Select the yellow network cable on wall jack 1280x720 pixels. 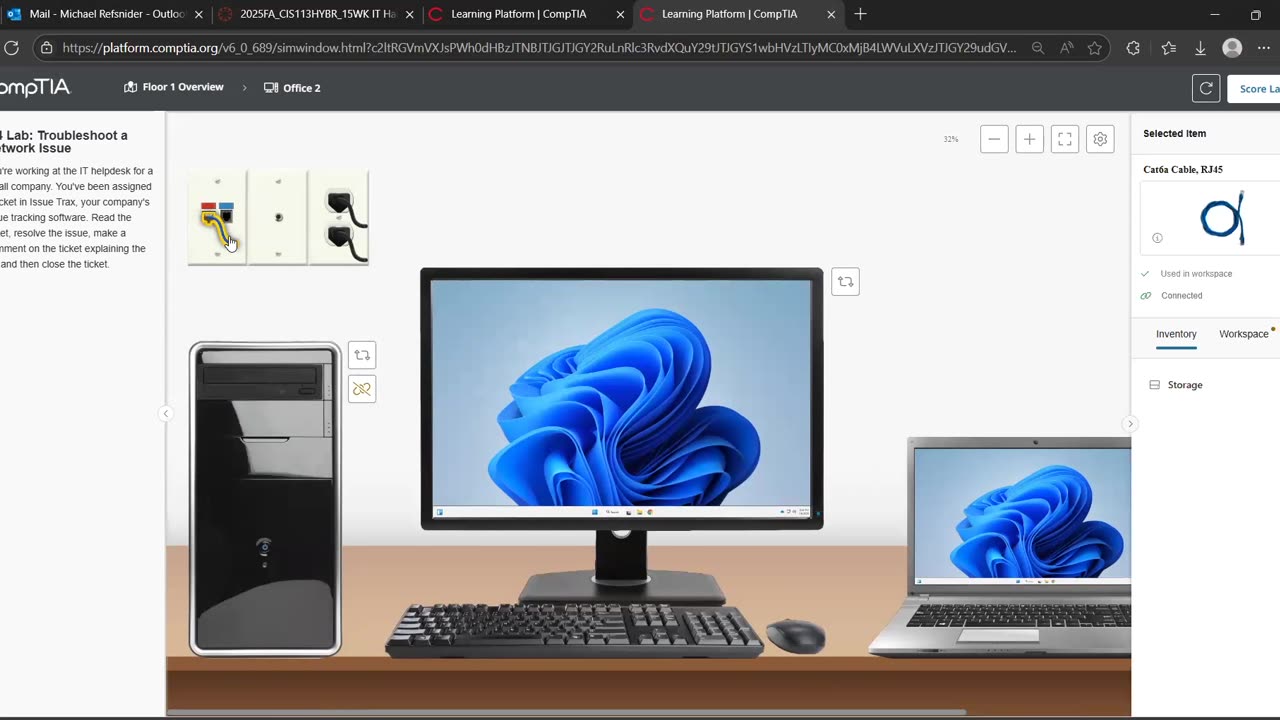(216, 228)
